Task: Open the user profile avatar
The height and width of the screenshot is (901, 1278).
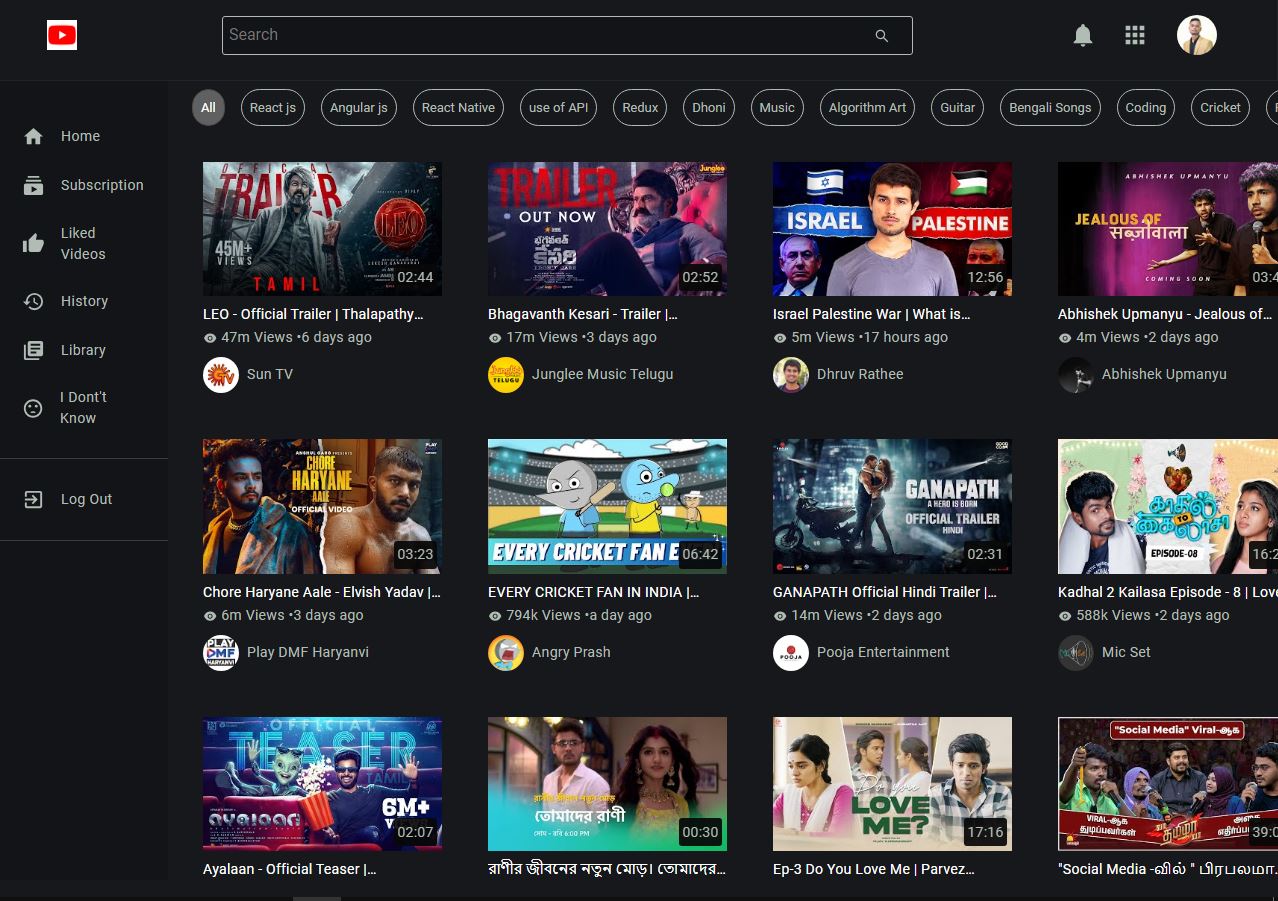Action: click(x=1196, y=36)
